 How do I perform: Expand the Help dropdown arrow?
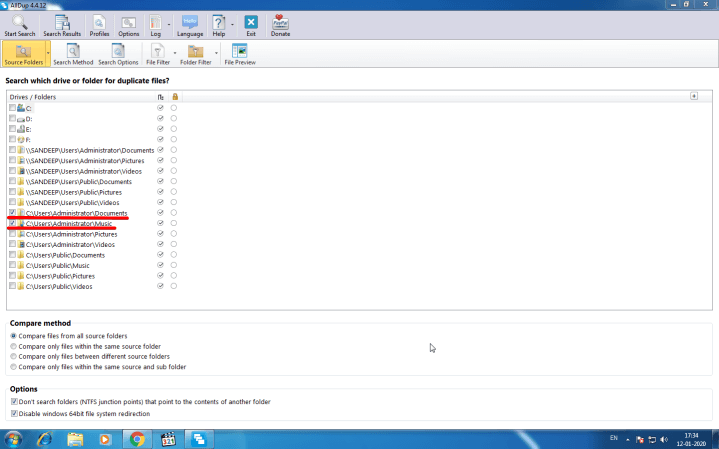pyautogui.click(x=232, y=24)
